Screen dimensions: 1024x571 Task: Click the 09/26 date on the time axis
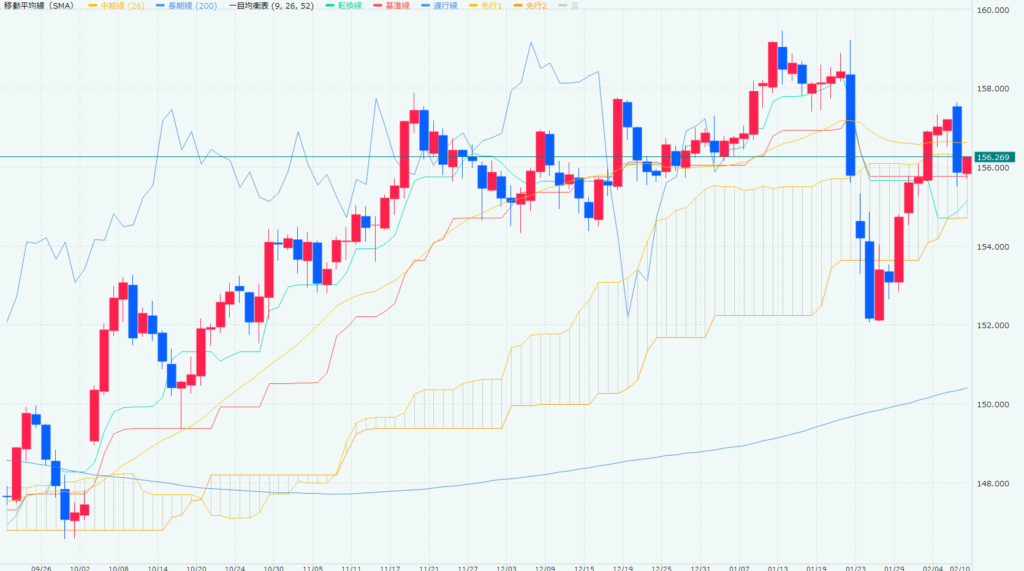tap(43, 564)
